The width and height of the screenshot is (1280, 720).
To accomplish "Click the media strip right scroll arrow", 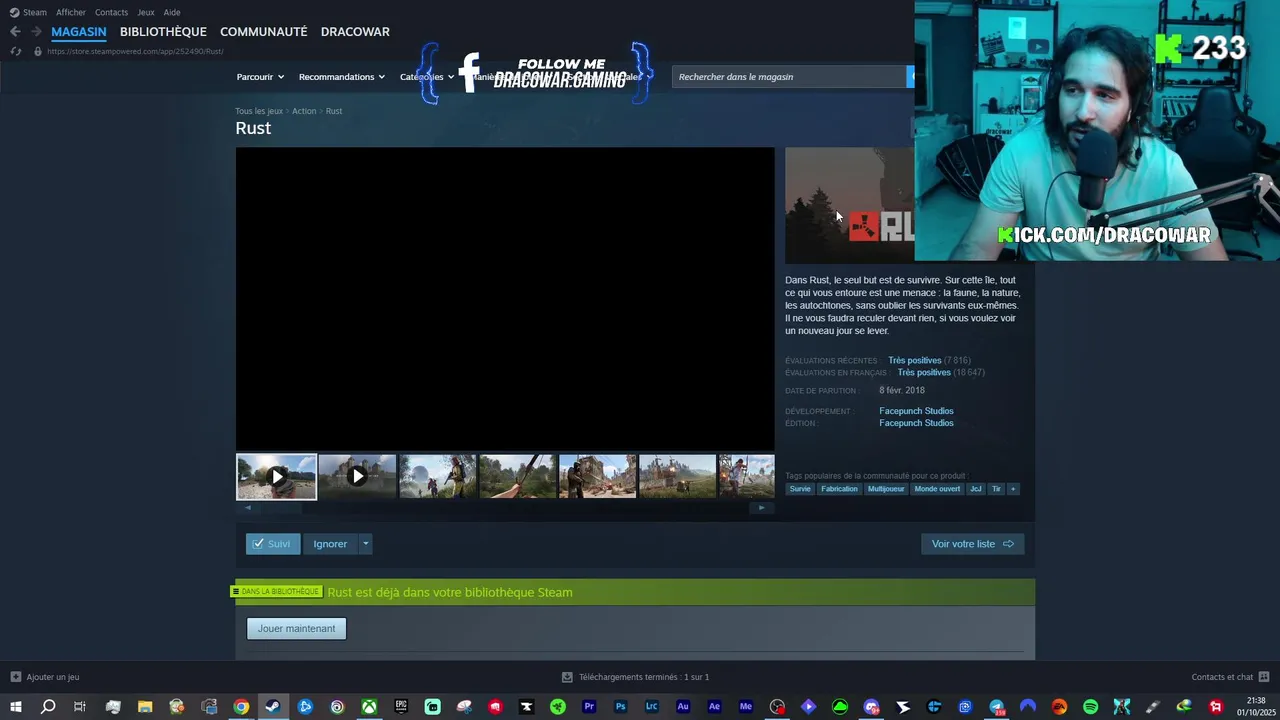I will click(761, 508).
